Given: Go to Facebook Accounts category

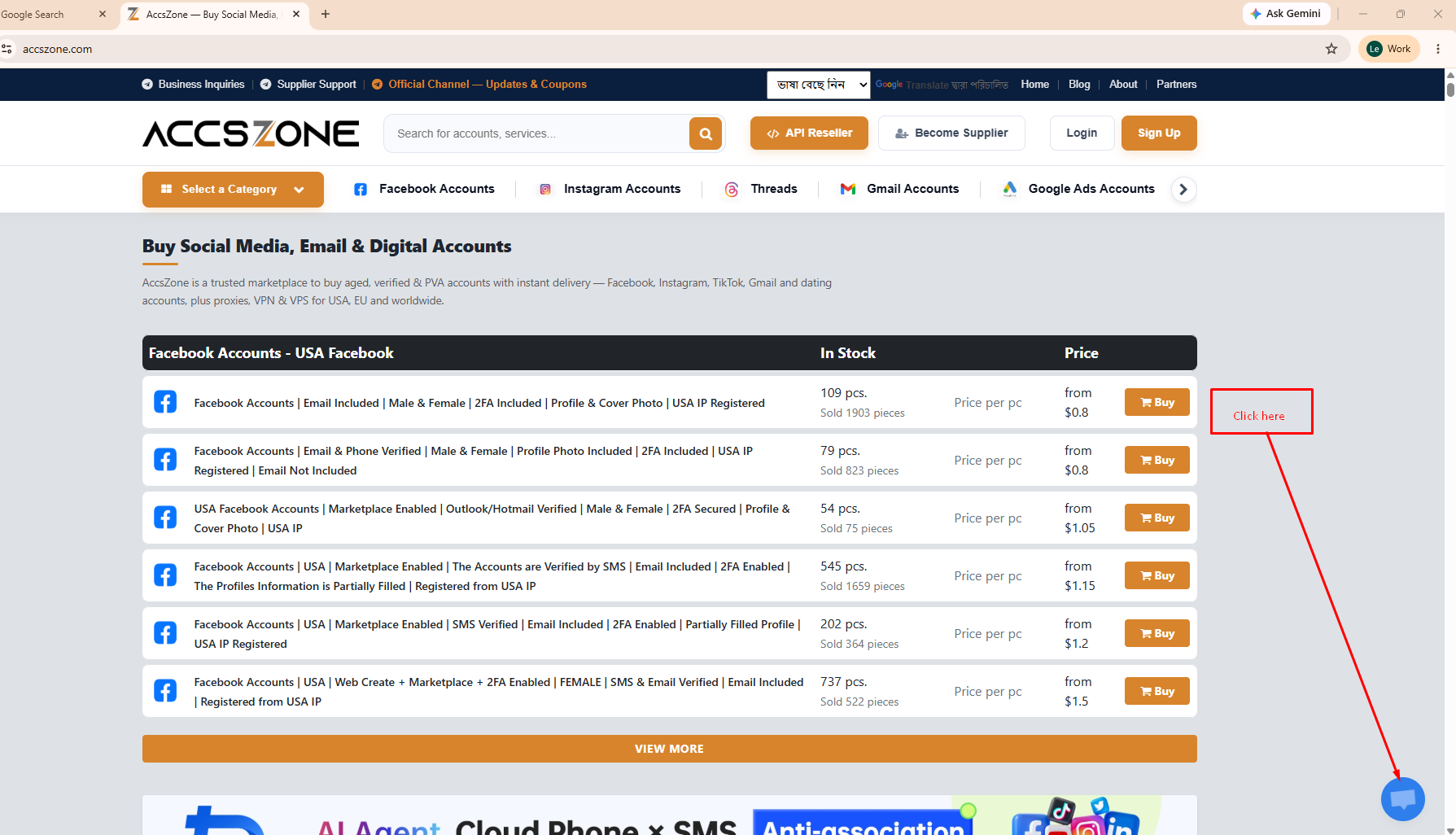Looking at the screenshot, I should (x=436, y=190).
